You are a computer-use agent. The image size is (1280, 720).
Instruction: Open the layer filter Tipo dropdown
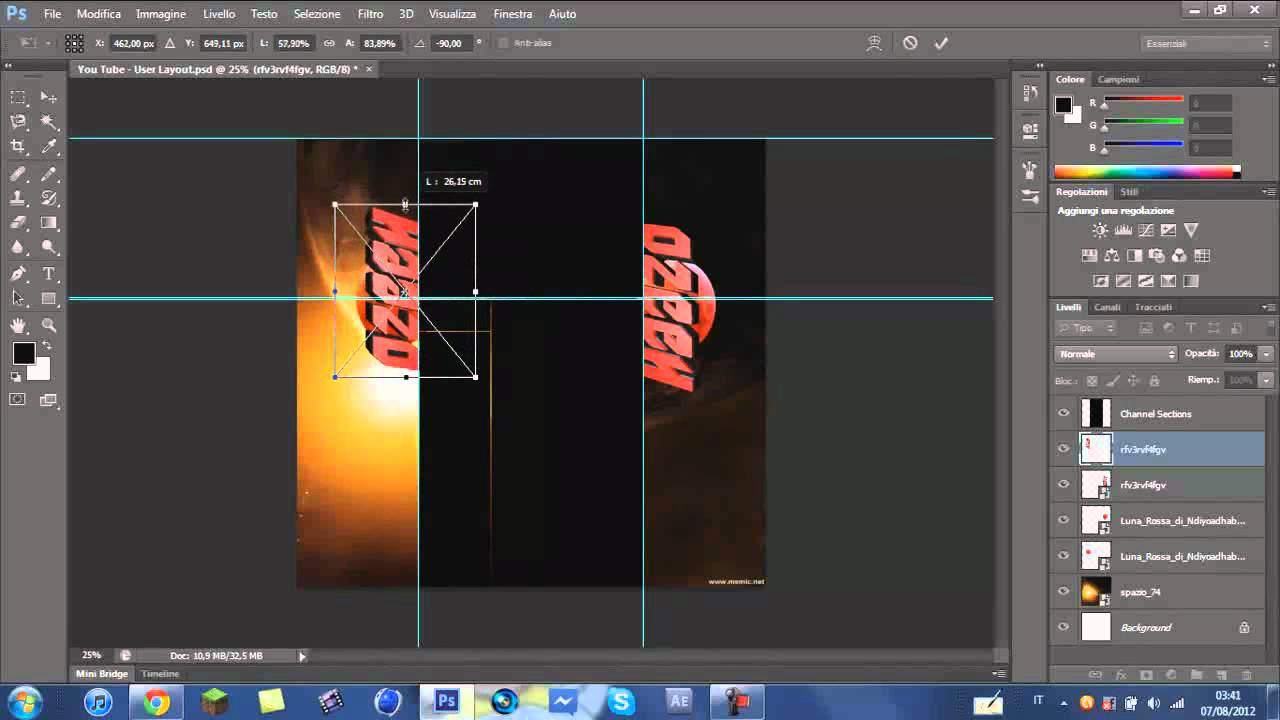click(1087, 328)
